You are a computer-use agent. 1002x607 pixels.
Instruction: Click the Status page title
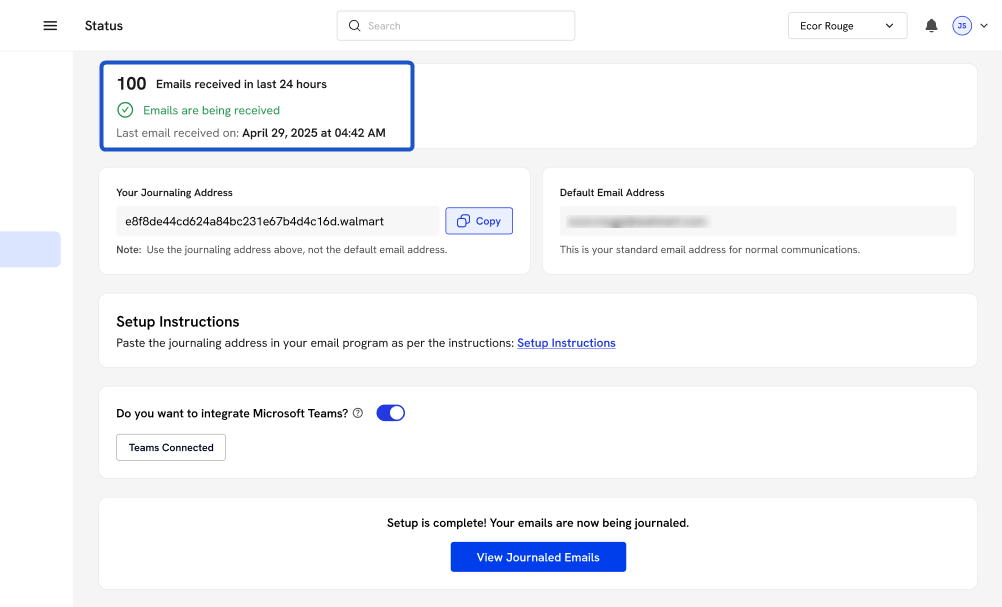pos(104,26)
